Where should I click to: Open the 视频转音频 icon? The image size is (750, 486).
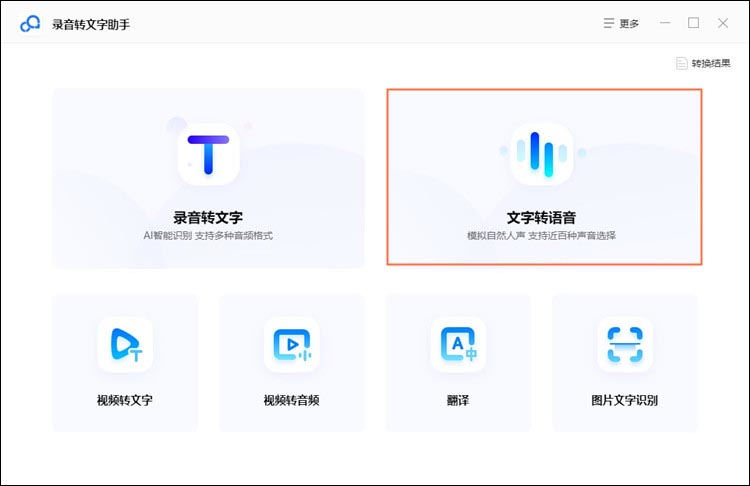pos(292,344)
